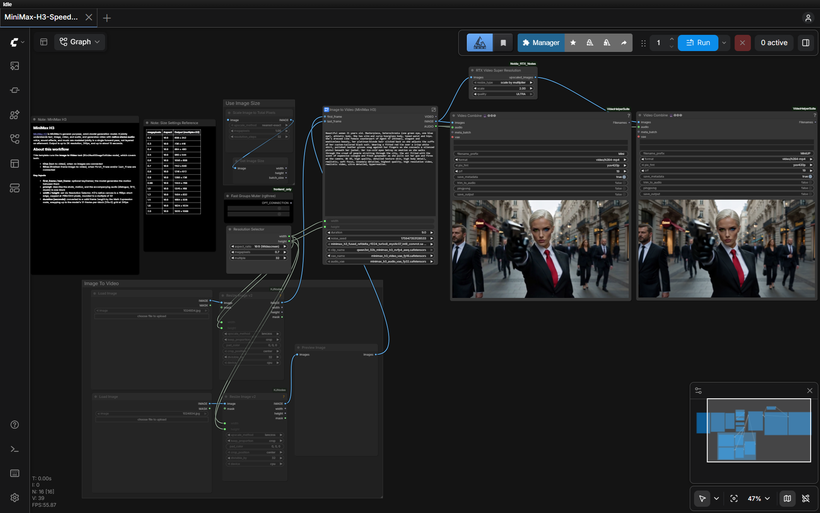Viewport: 820px width, 513px height.
Task: Cancel run with the red X button
Action: tap(742, 43)
